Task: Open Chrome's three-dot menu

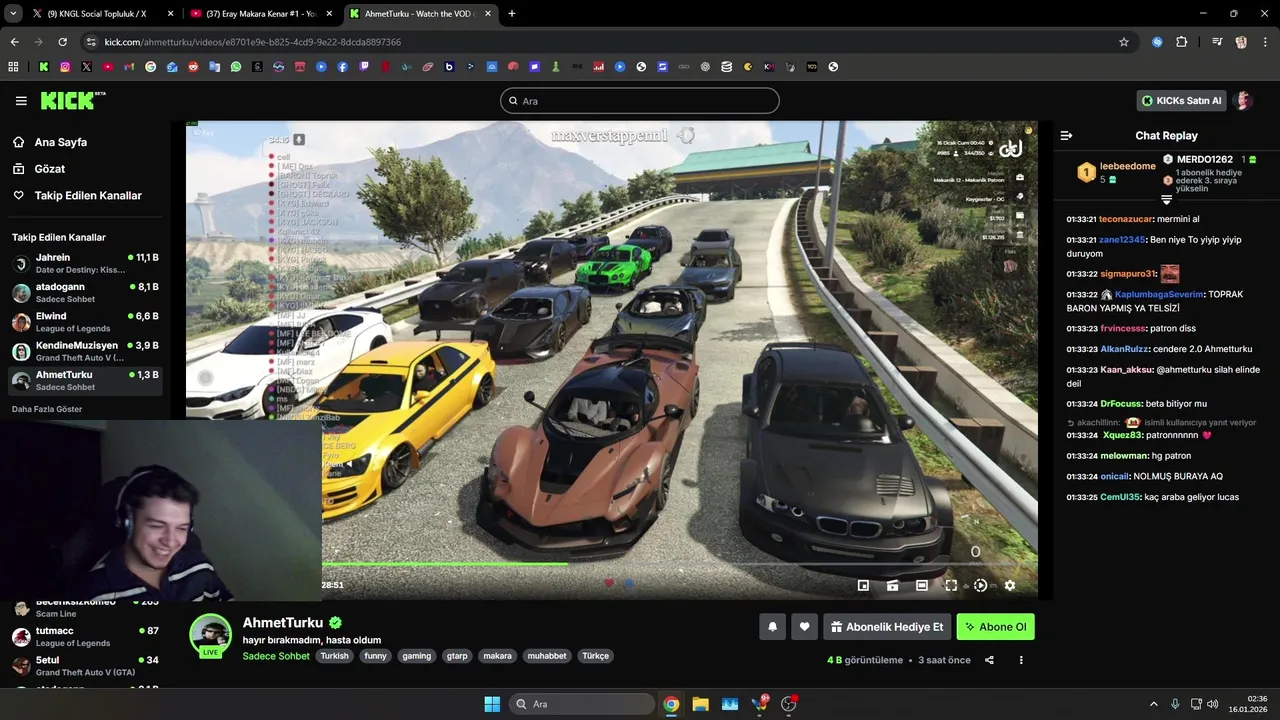Action: (1266, 42)
